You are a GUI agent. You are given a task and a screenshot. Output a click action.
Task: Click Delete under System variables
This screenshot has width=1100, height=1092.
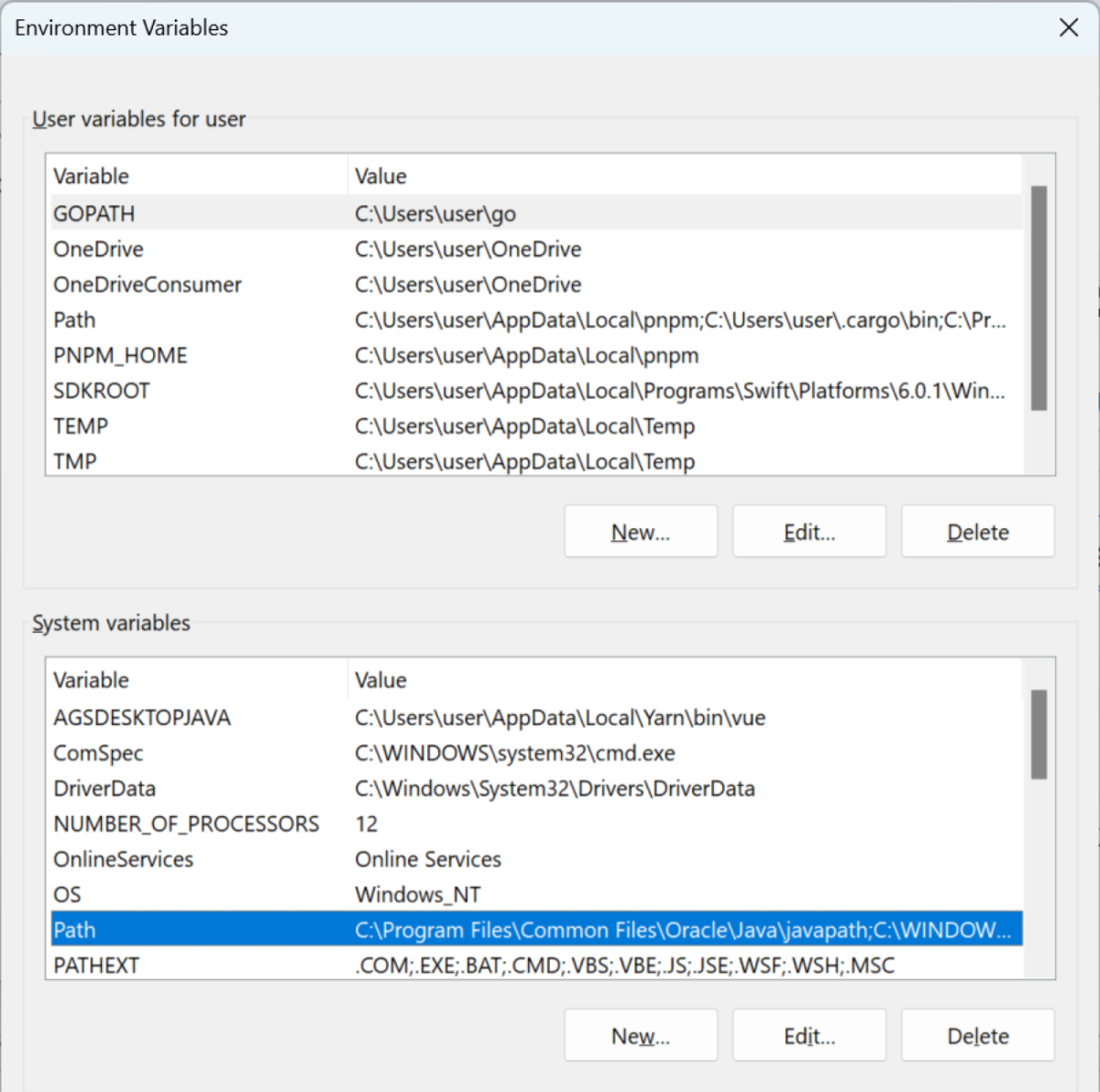pos(977,1034)
